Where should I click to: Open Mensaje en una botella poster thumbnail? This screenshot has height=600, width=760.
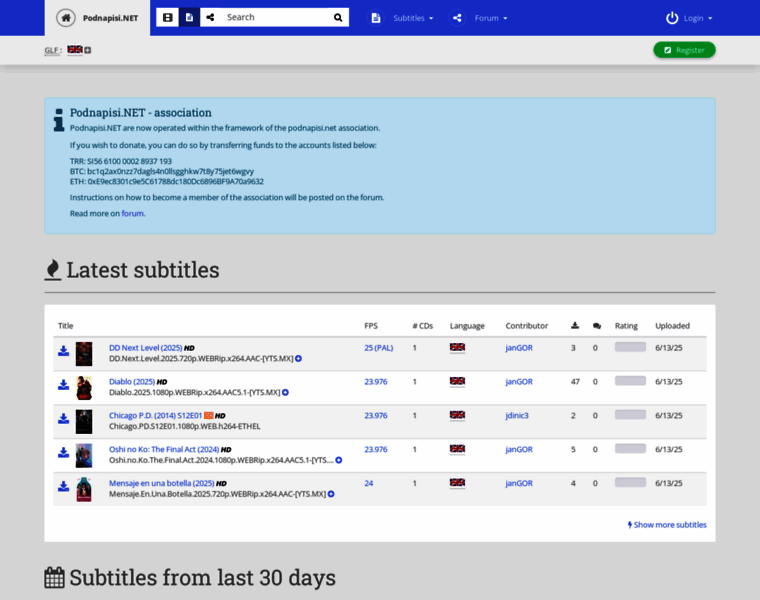[x=84, y=489]
